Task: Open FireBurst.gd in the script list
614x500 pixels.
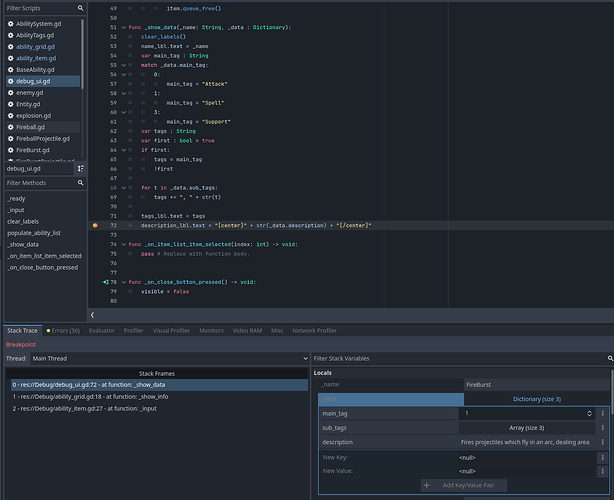Action: tap(43, 150)
